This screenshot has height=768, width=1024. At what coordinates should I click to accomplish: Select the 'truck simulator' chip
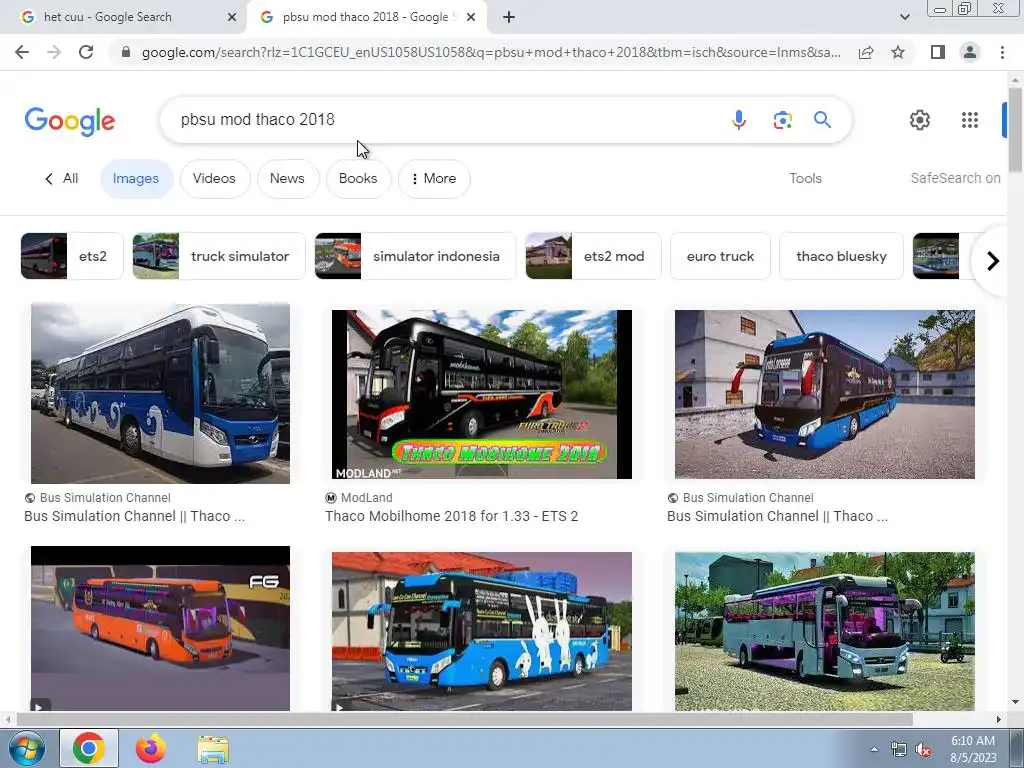(219, 256)
